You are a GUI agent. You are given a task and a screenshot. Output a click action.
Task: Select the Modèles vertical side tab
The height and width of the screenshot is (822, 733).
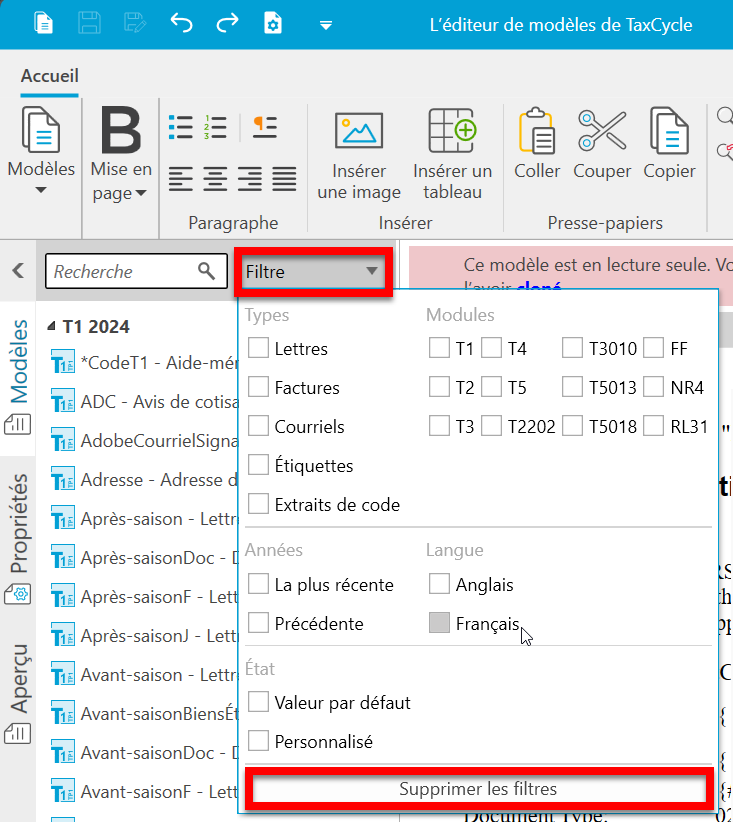coord(18,376)
